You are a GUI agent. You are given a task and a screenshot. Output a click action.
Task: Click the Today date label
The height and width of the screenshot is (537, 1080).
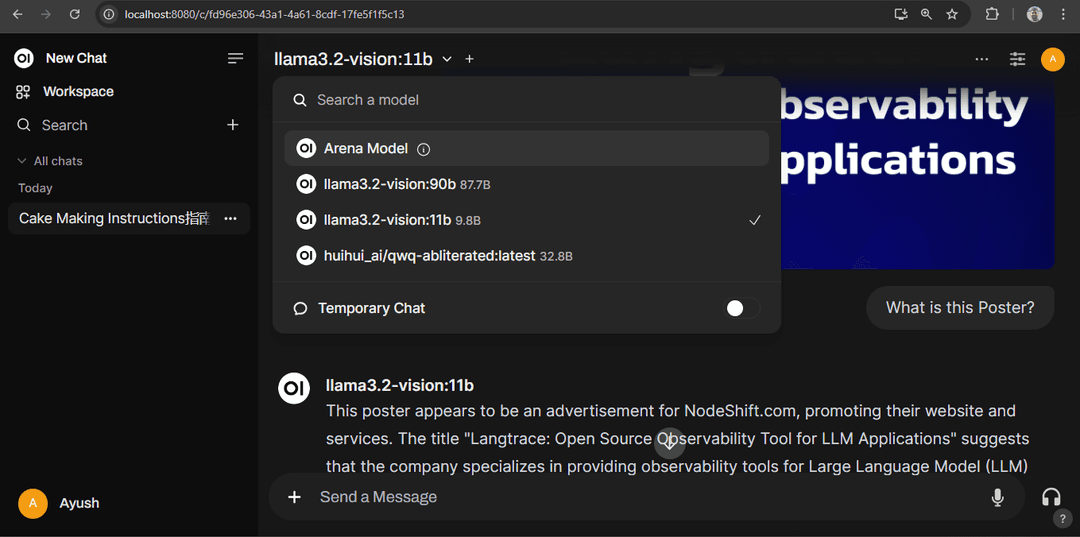pyautogui.click(x=35, y=188)
